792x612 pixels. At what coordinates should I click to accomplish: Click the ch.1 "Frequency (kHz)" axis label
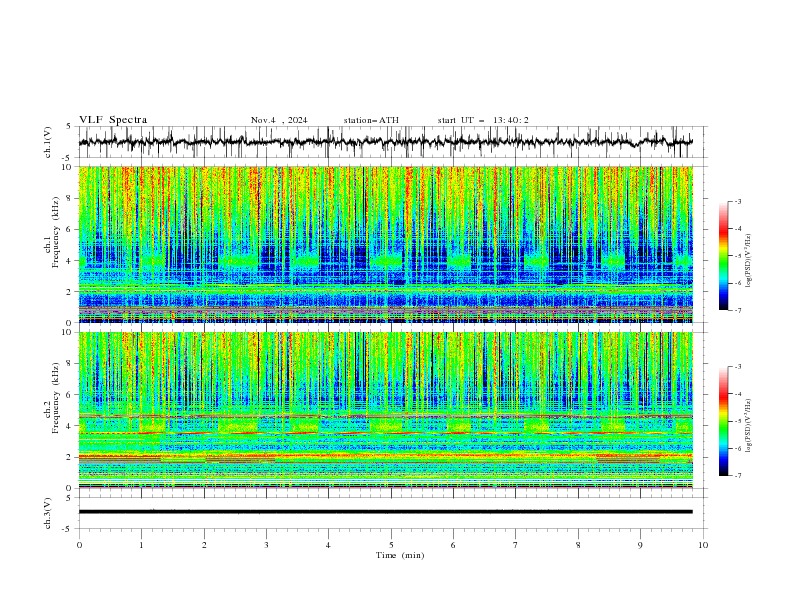click(56, 232)
